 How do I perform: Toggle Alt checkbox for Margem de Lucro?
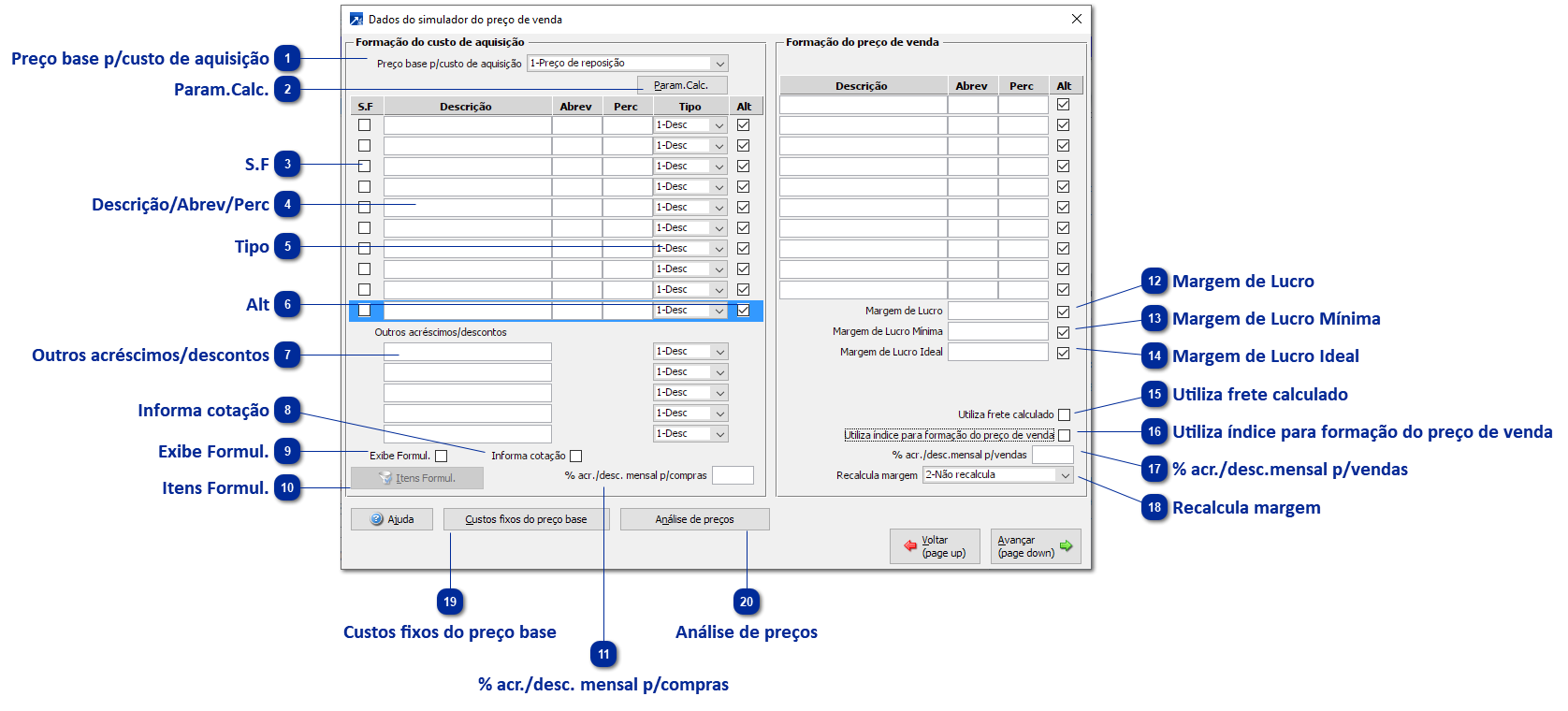coord(1063,312)
